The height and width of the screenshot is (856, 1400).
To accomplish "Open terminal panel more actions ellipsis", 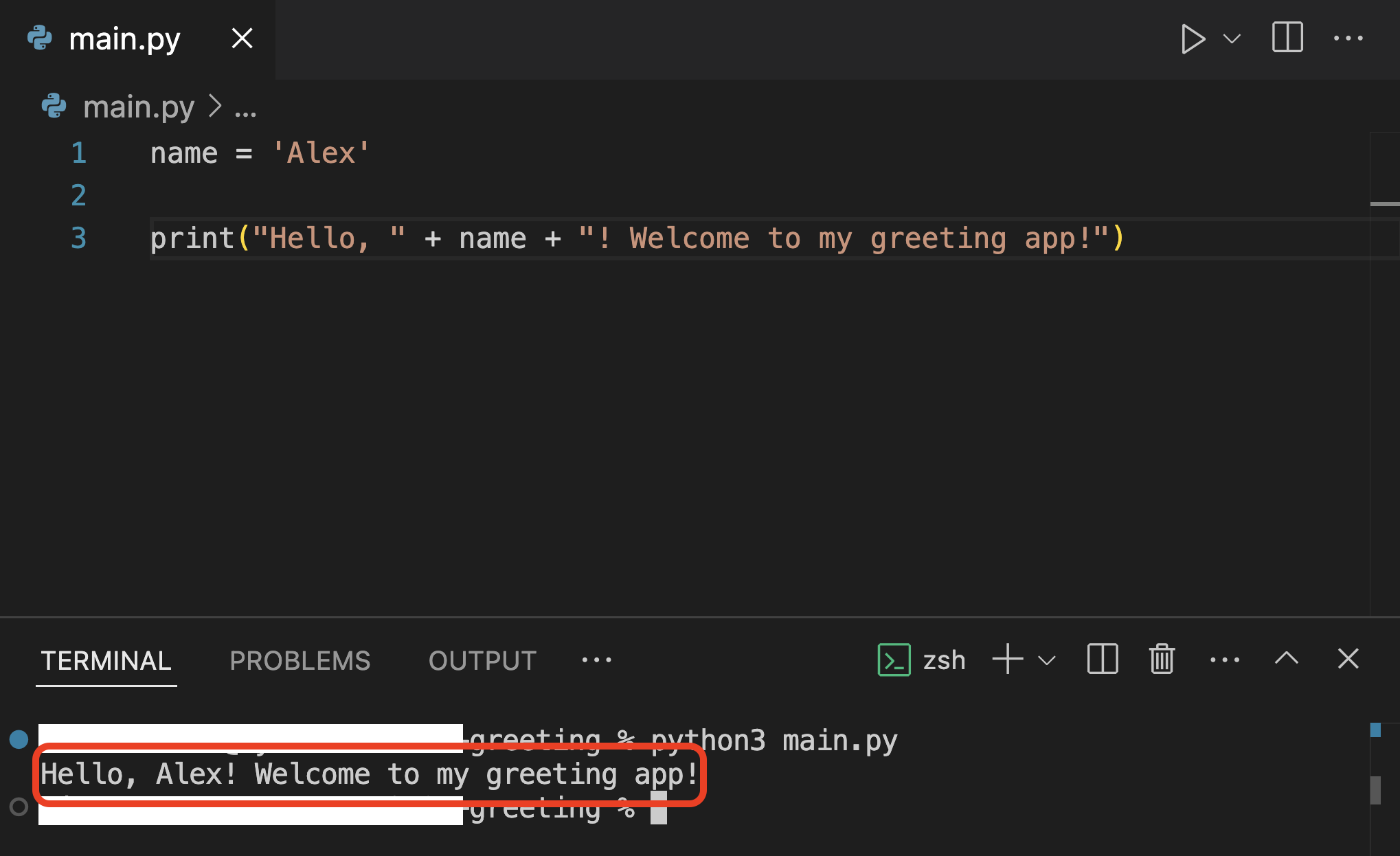I will point(1224,660).
